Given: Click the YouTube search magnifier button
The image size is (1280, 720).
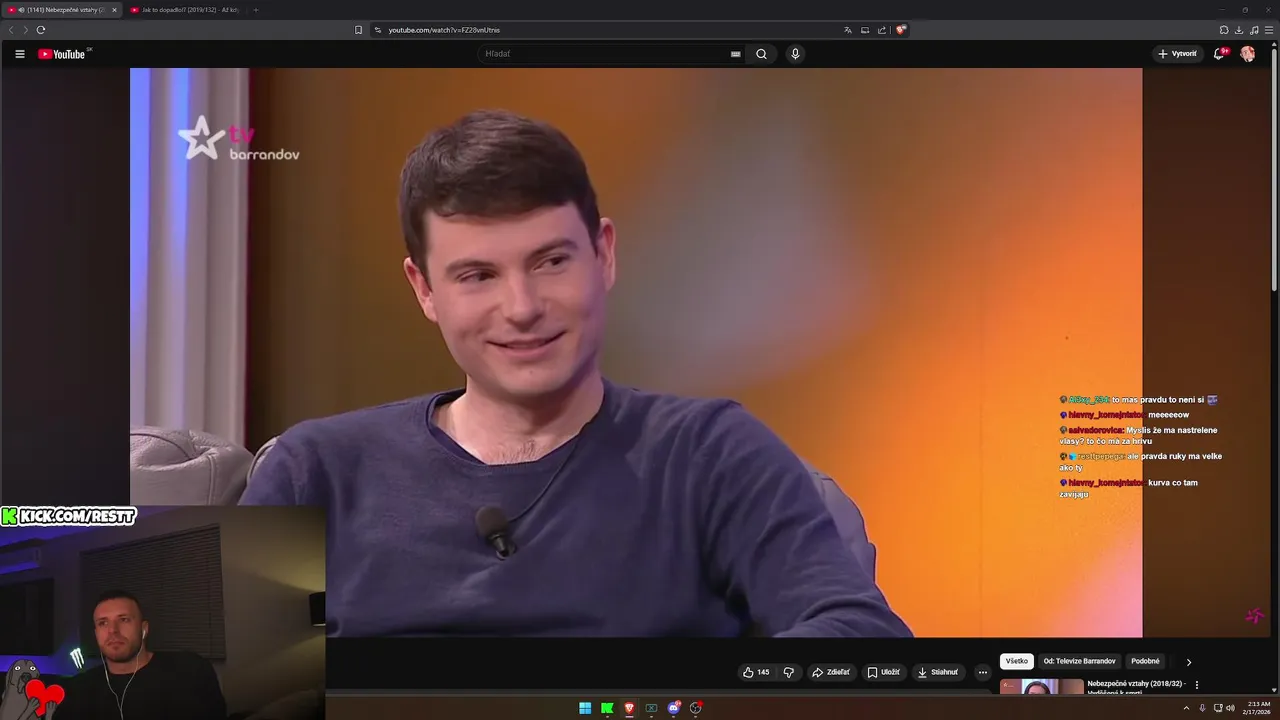Looking at the screenshot, I should 761,54.
